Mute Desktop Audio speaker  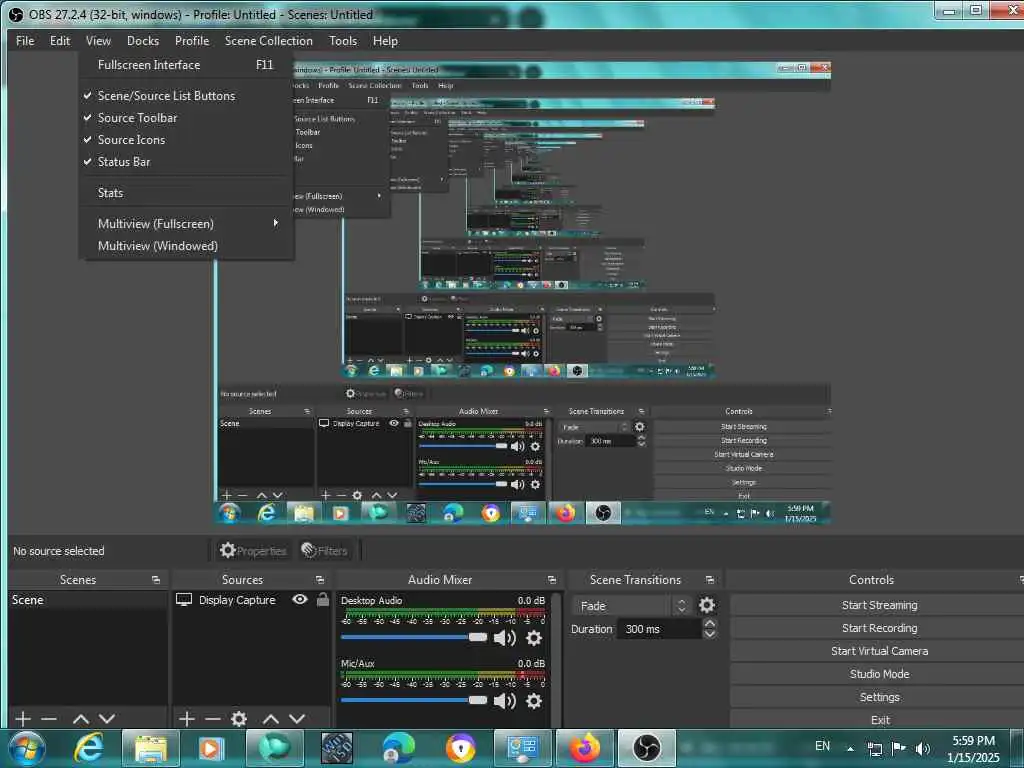pos(505,638)
